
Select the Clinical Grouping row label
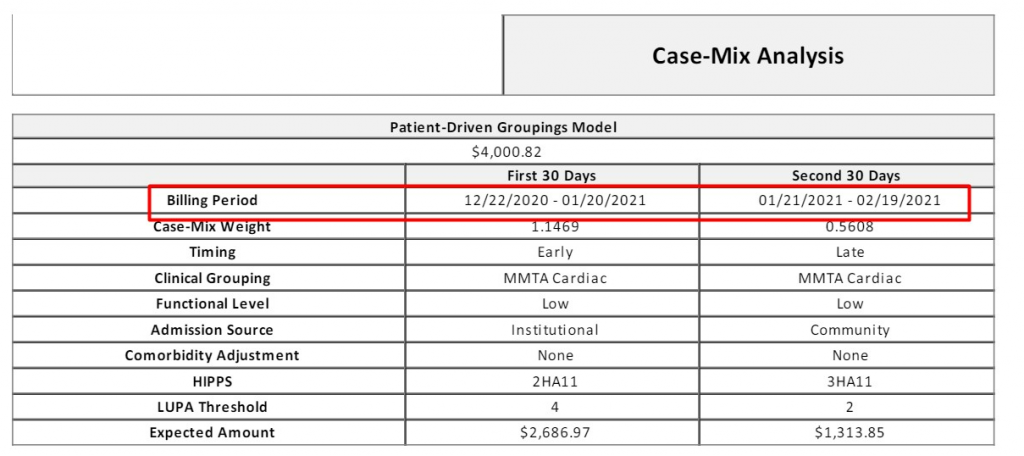212,278
